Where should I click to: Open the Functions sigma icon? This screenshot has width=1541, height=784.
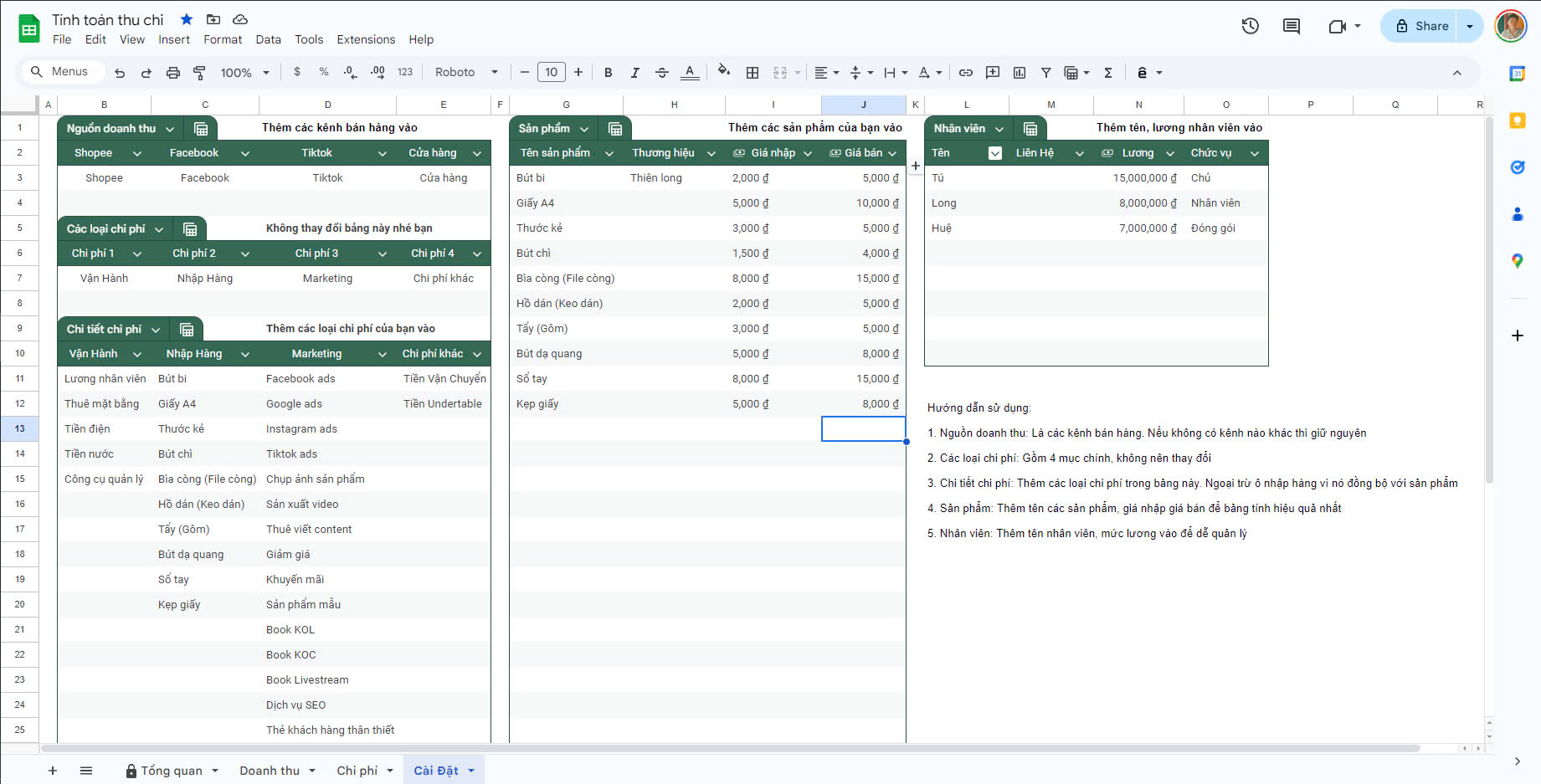click(x=1107, y=73)
